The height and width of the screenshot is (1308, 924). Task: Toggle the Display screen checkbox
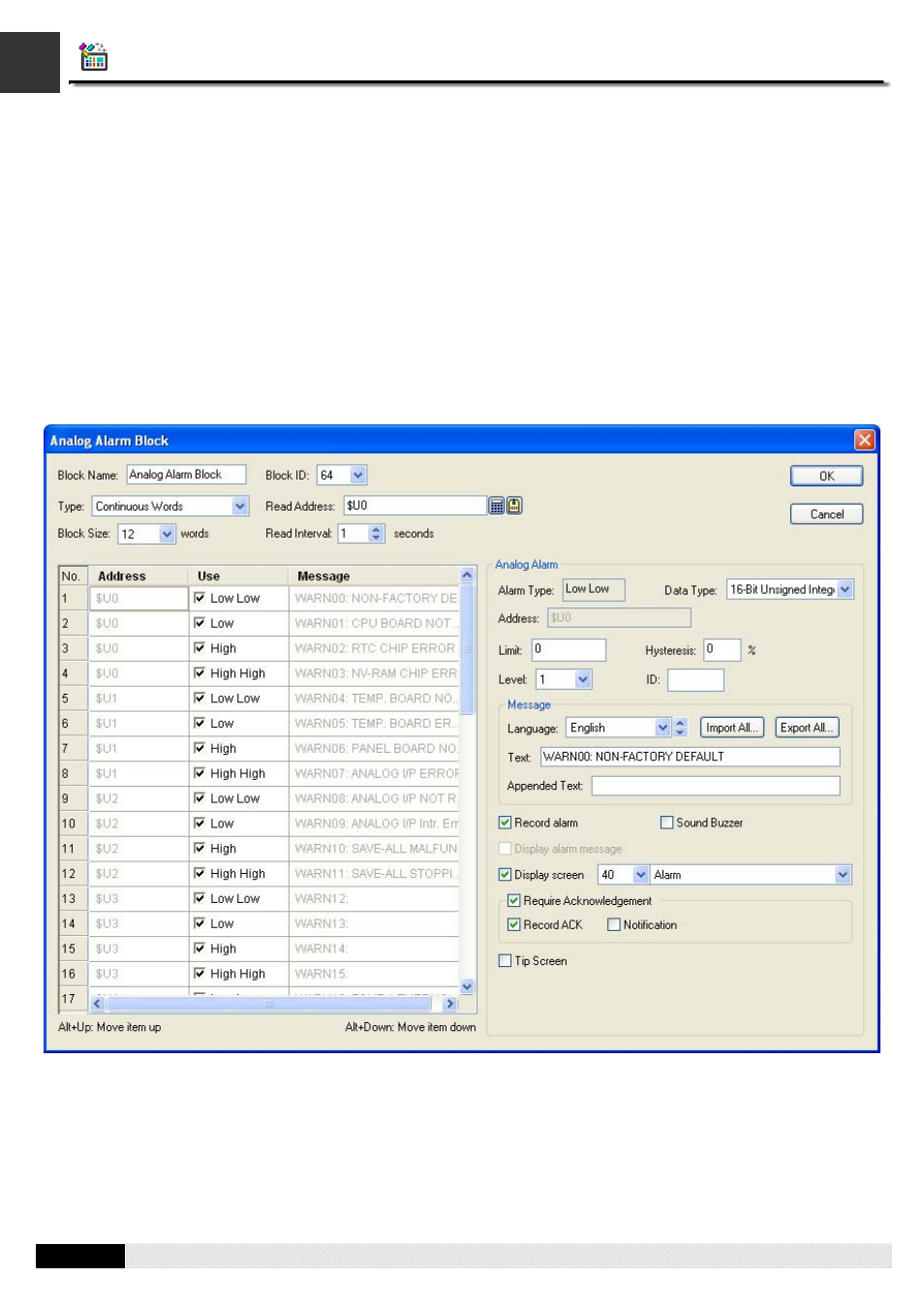[x=505, y=875]
